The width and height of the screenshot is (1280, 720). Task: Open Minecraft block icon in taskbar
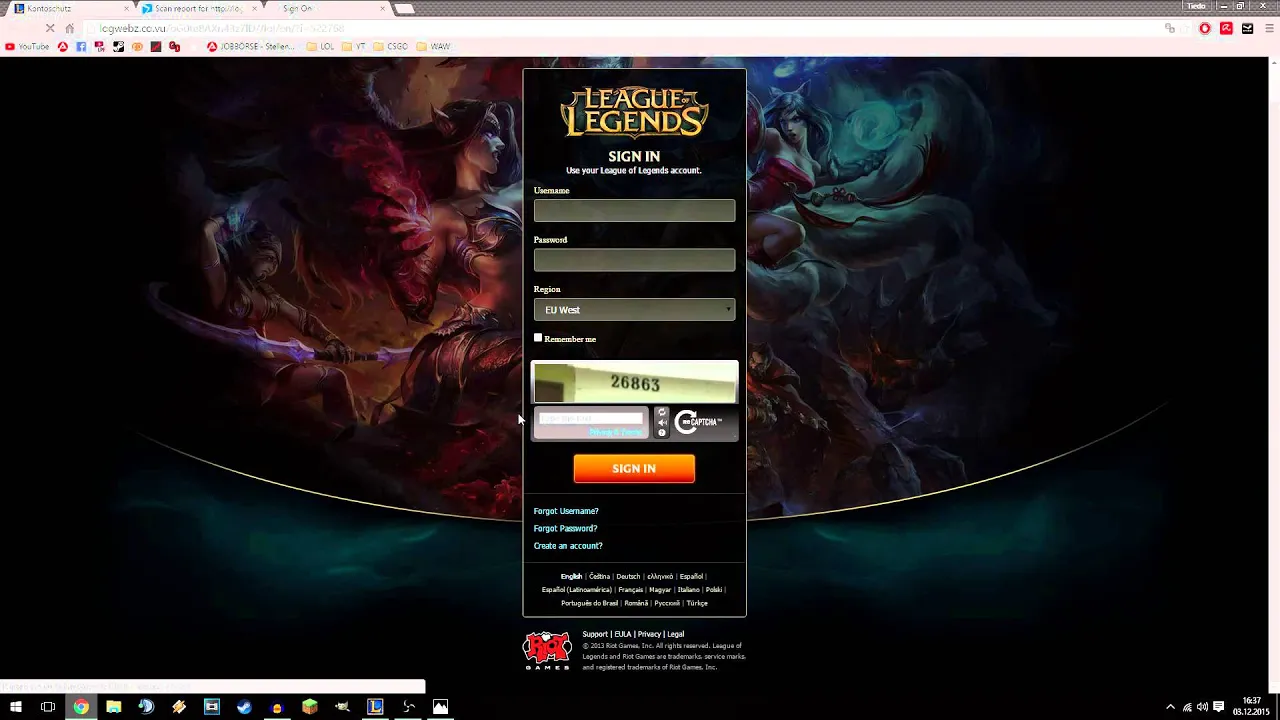pyautogui.click(x=310, y=707)
